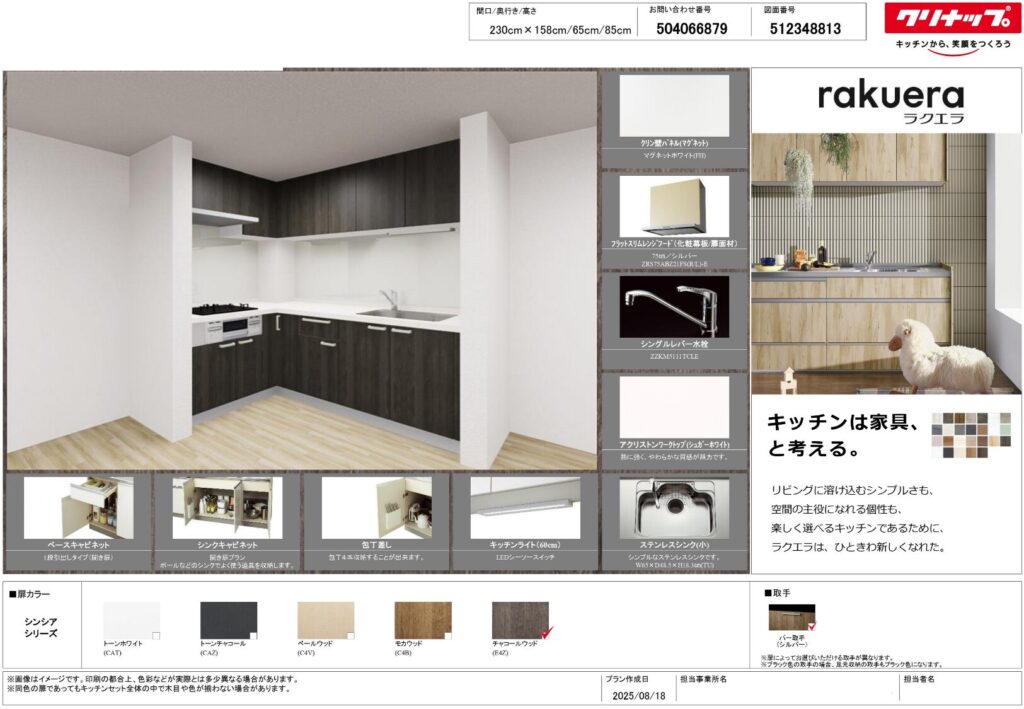The image size is (1024, 709).
Task: Click the magnet white wall panel sample
Action: pyautogui.click(x=674, y=105)
